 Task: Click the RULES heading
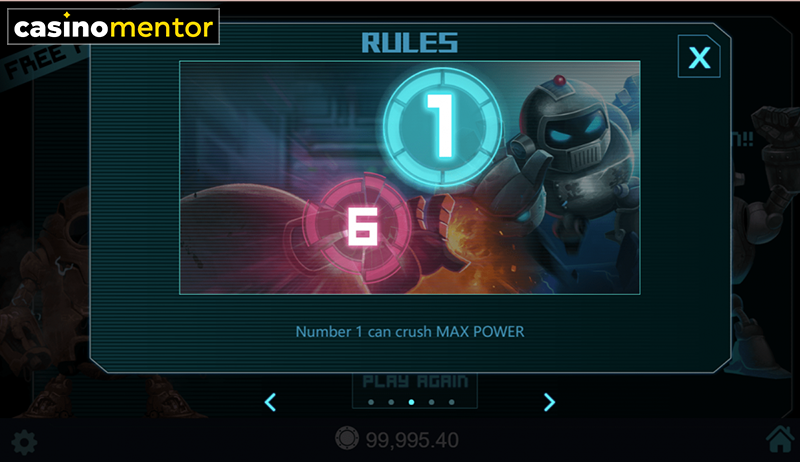[x=410, y=43]
